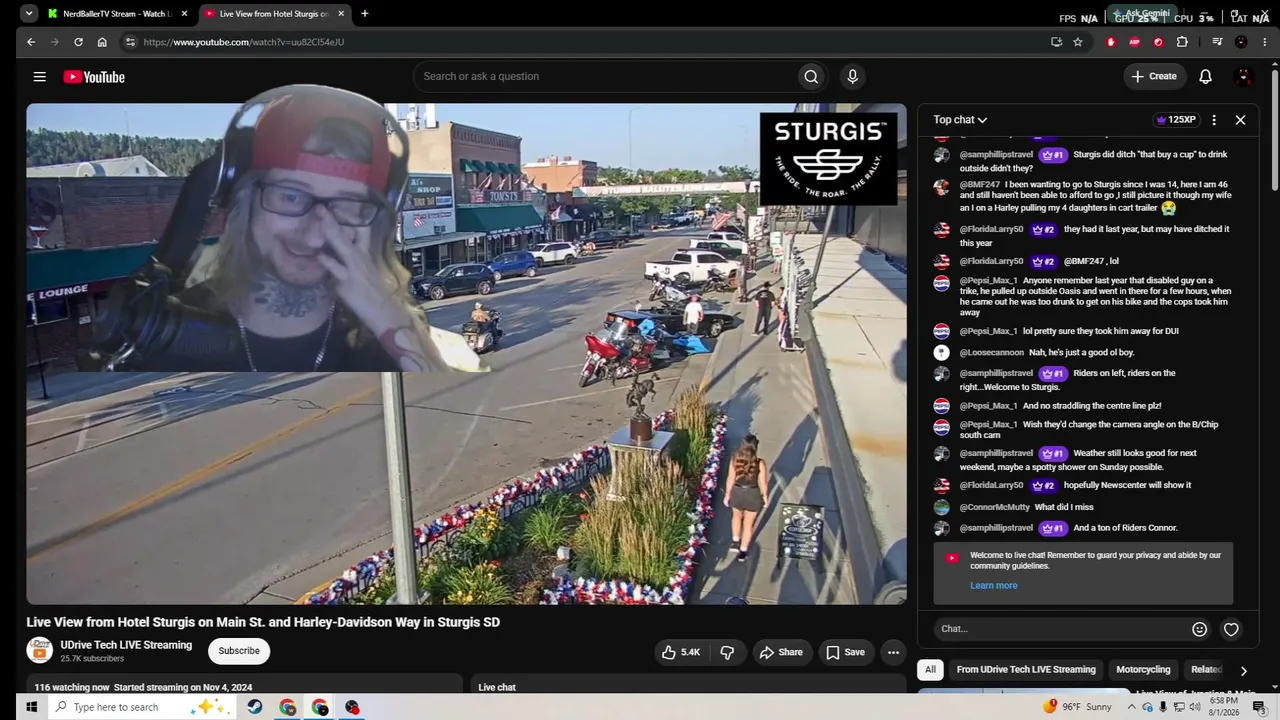Open live chat options three-dot menu
This screenshot has height=720, width=1280.
[1214, 120]
